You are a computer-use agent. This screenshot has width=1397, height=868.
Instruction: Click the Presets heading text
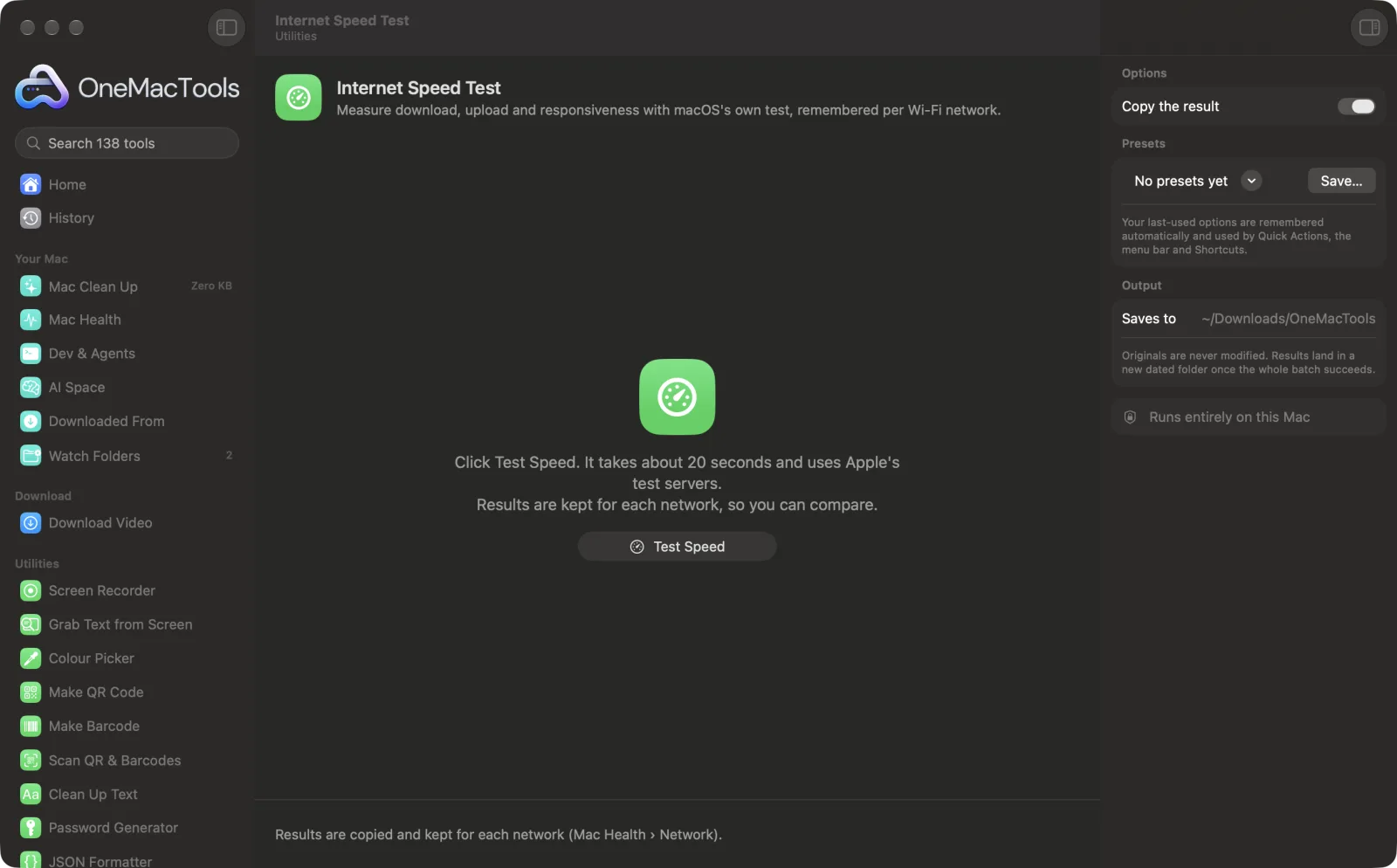(x=1143, y=144)
